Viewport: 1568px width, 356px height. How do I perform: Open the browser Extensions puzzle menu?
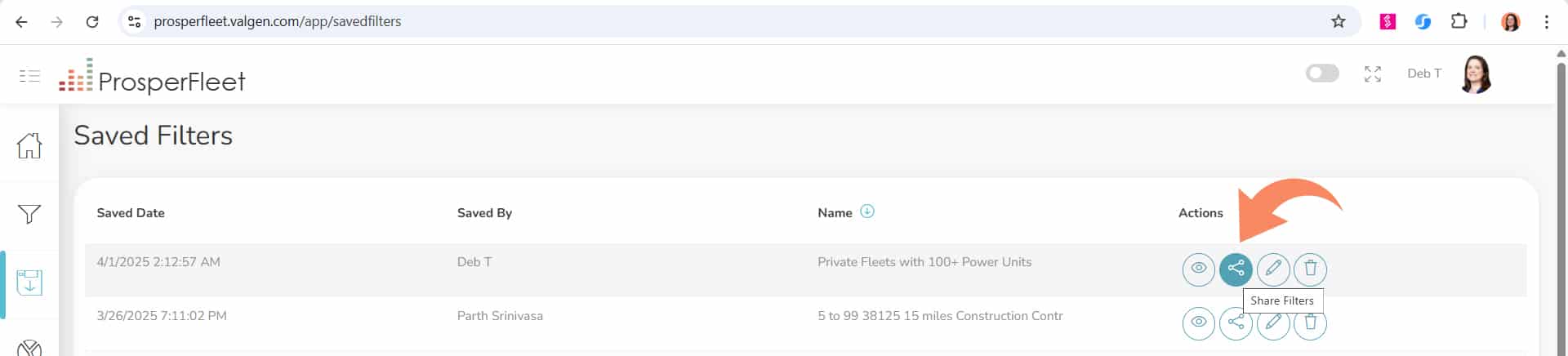[x=1459, y=21]
